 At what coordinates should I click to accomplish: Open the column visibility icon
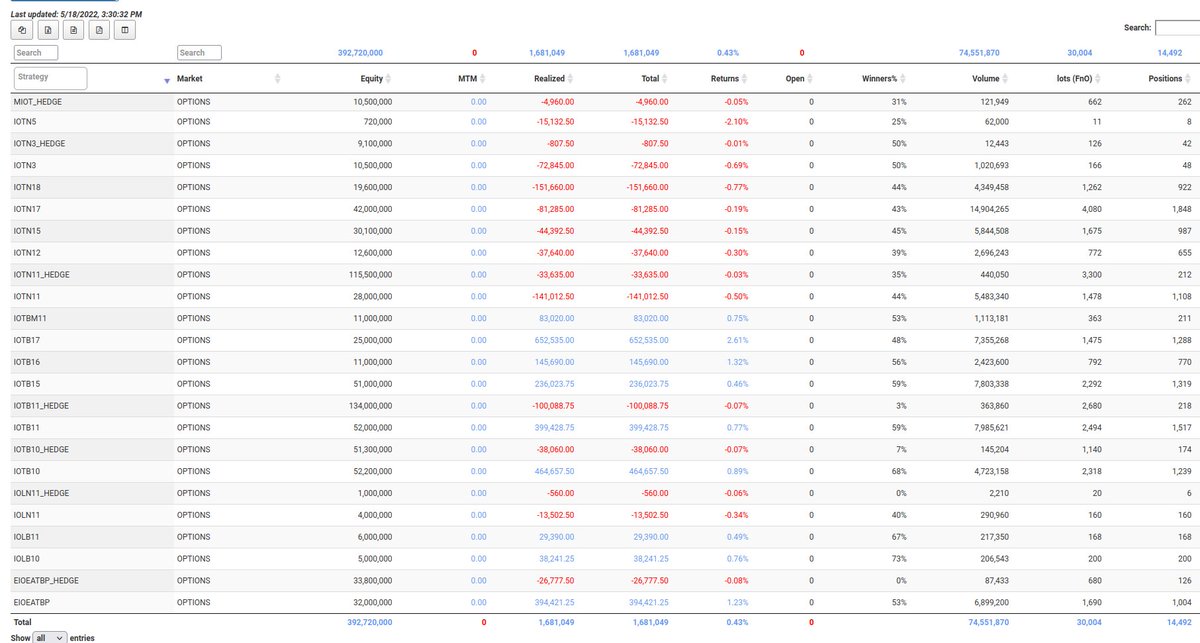click(x=124, y=29)
